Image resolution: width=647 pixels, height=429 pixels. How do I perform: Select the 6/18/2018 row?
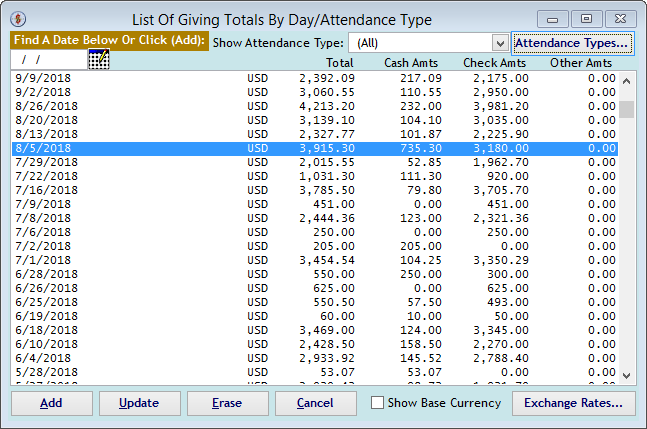click(314, 331)
